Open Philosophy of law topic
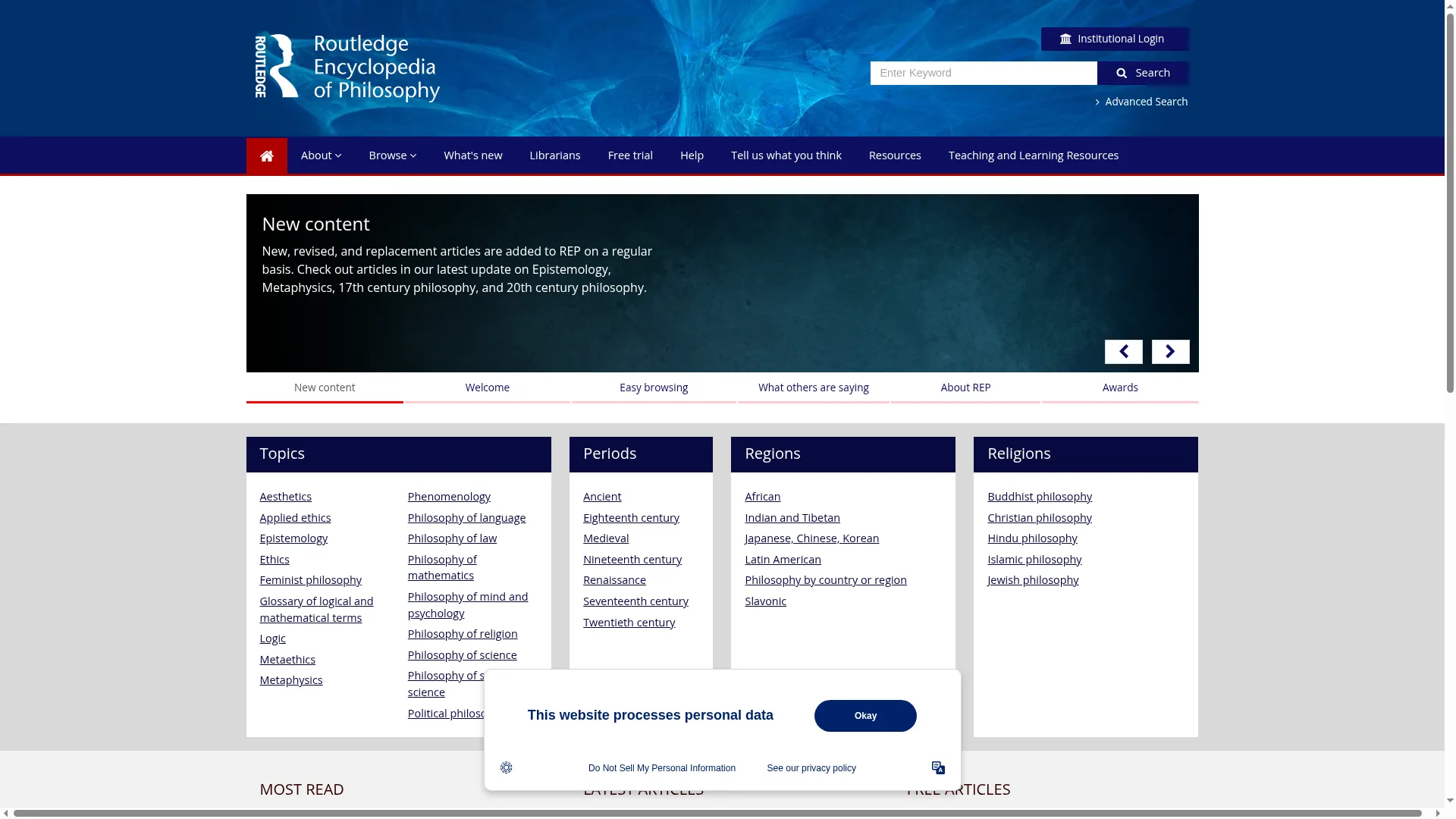 452,538
